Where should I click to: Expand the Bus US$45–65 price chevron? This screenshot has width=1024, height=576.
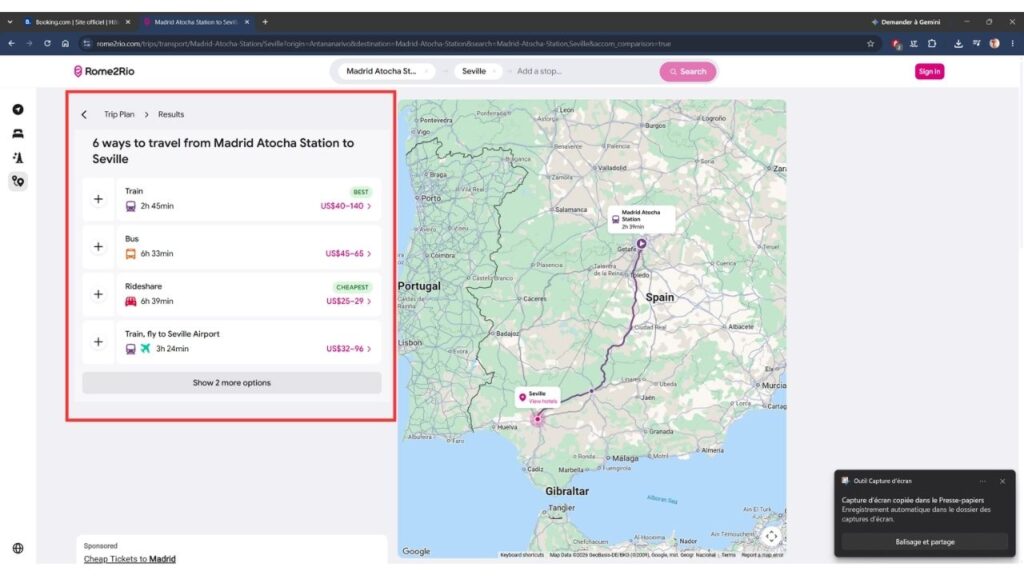point(369,254)
